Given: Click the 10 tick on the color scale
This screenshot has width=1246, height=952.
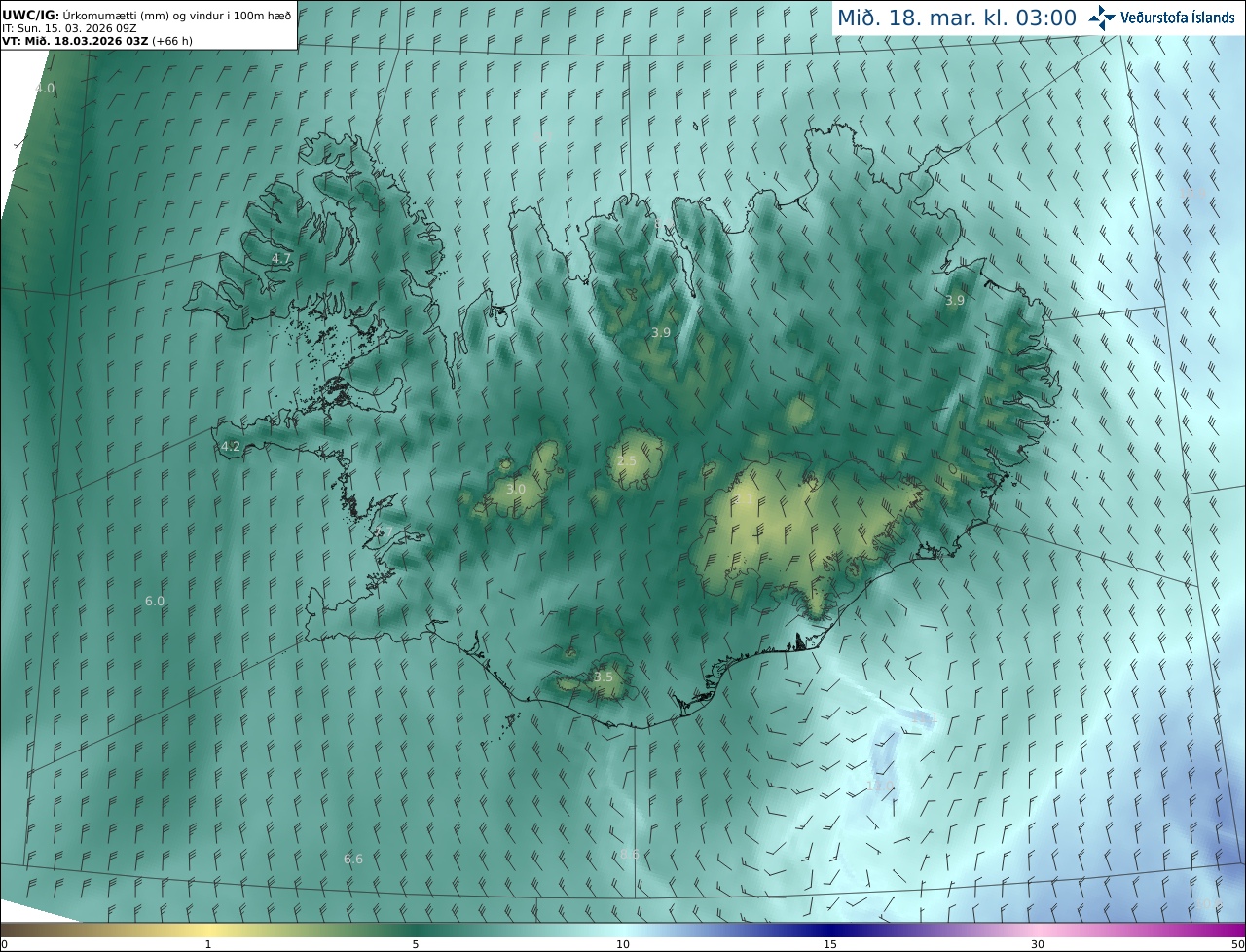Looking at the screenshot, I should (x=623, y=944).
